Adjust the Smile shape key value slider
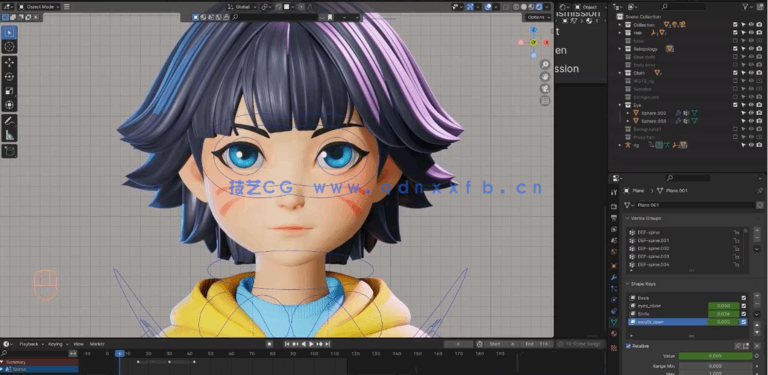Screen dimensions: 768x375 pyautogui.click(x=723, y=314)
